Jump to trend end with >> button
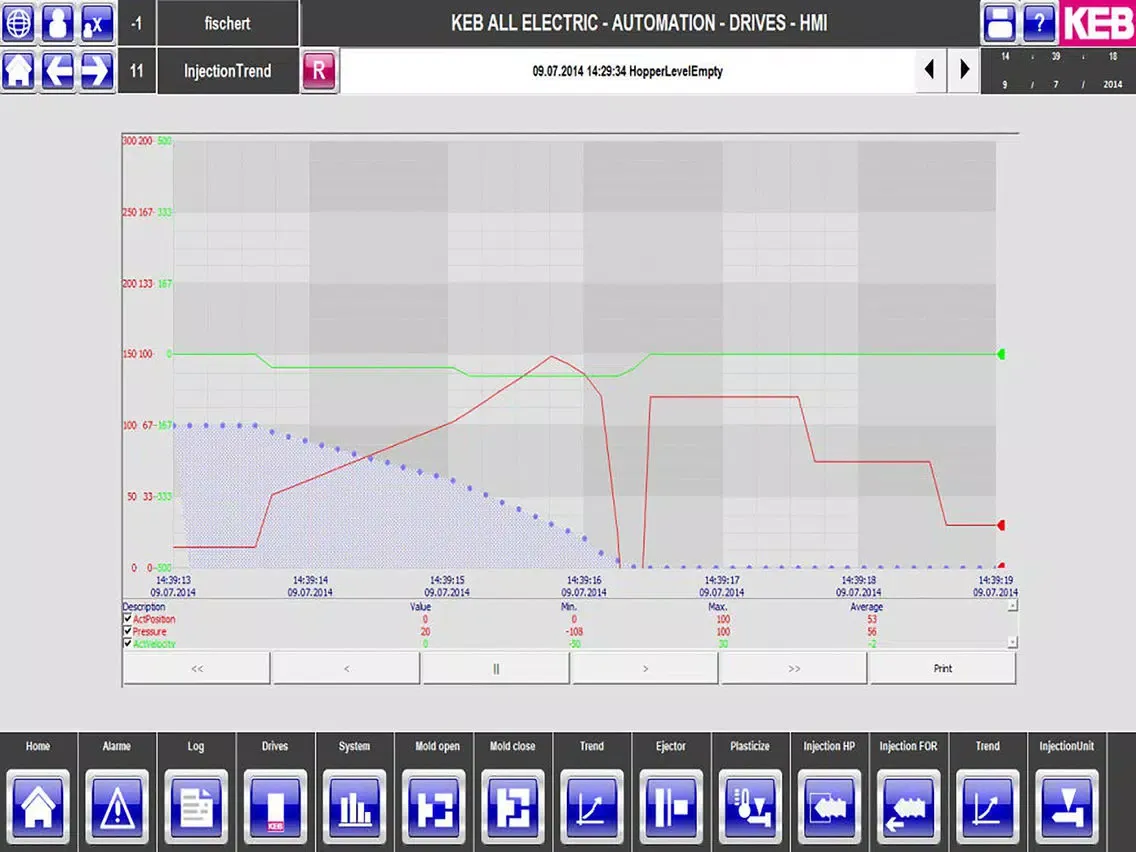Image resolution: width=1136 pixels, height=852 pixels. tap(794, 668)
